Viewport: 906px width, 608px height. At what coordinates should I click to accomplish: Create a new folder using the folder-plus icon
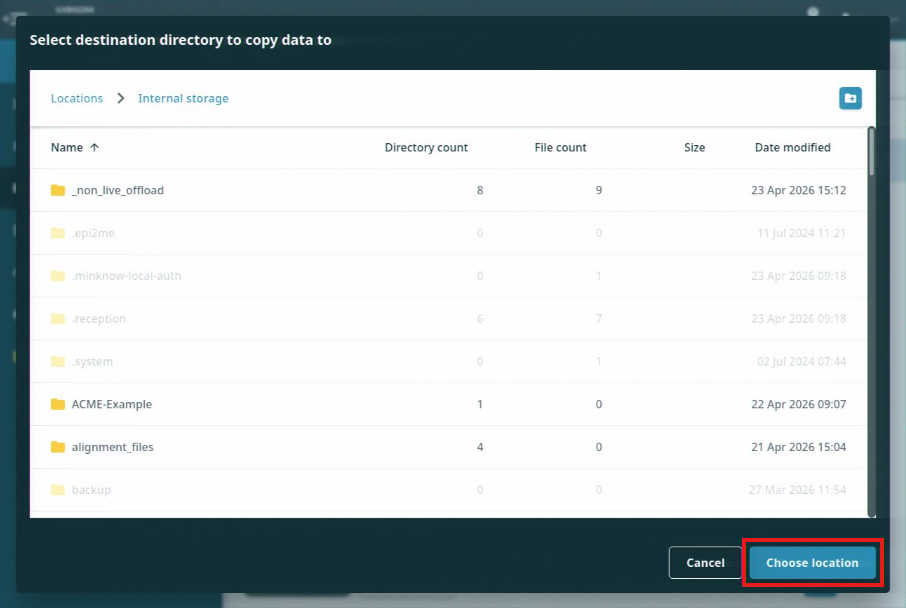pyautogui.click(x=850, y=98)
